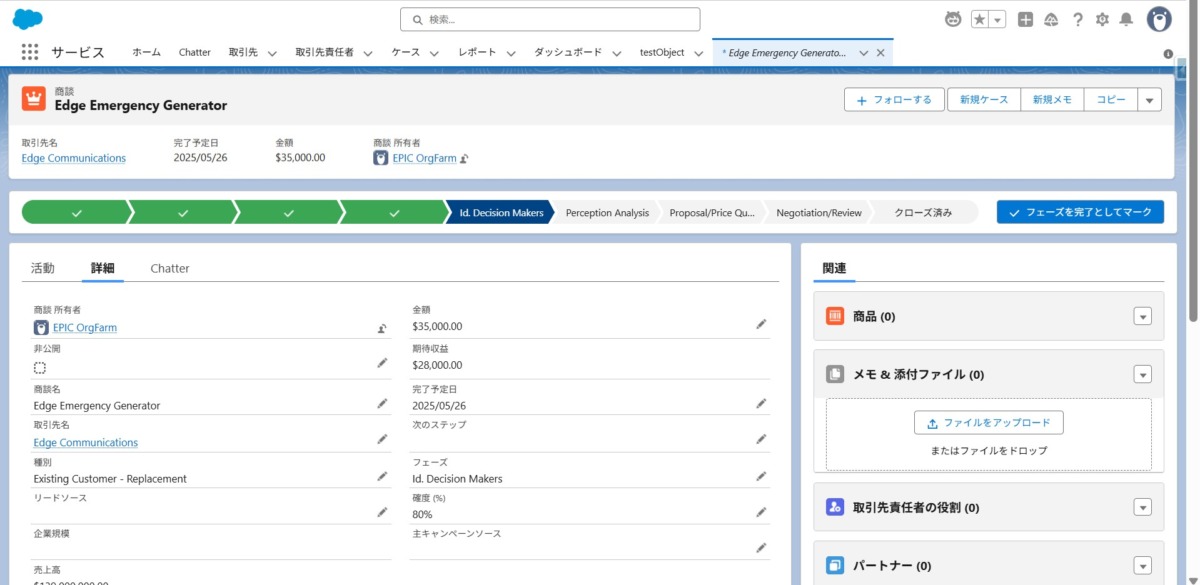Viewport: 1200px width, 585px height.
Task: Edit リードソース field pencil icon
Action: (382, 512)
